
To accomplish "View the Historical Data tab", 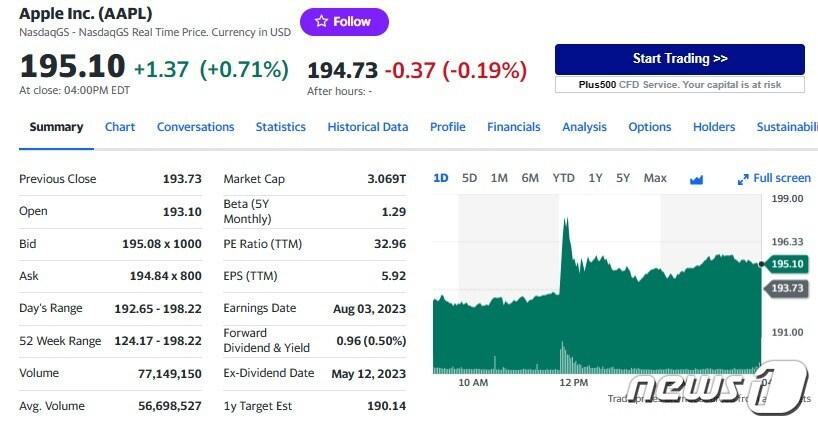I will (x=368, y=127).
